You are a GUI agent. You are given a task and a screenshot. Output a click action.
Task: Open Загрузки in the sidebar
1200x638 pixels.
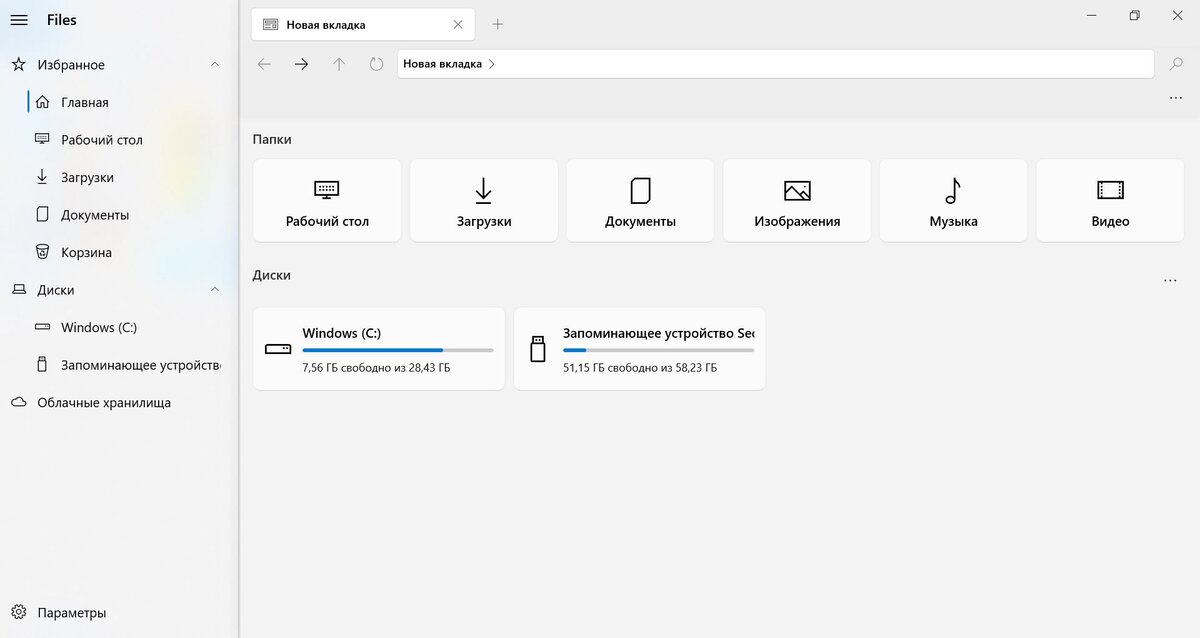tap(87, 177)
